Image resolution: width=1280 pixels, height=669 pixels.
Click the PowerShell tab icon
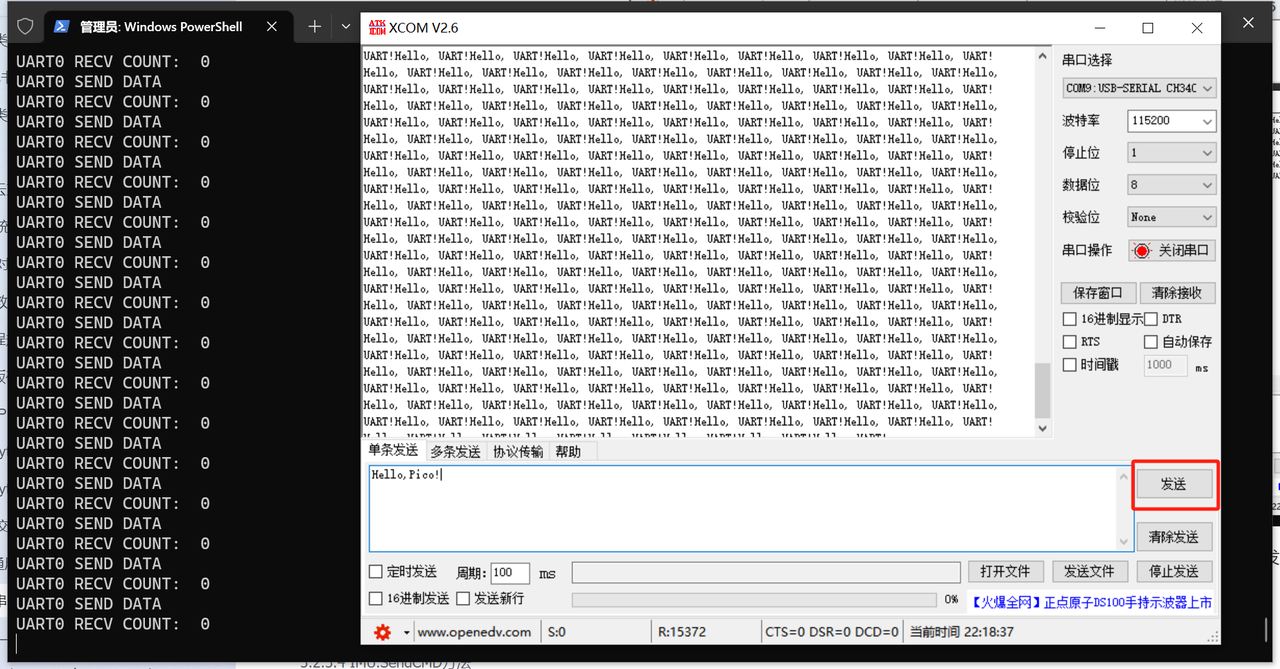point(61,27)
